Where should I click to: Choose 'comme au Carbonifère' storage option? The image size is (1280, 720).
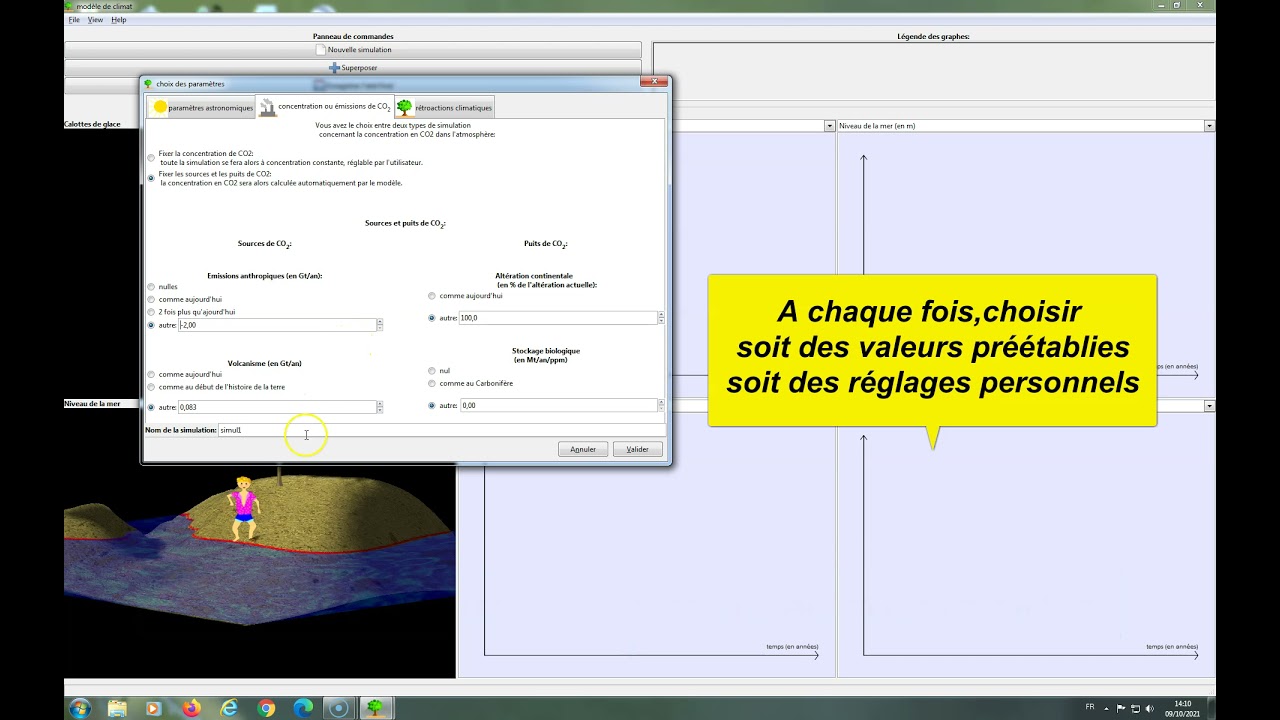pos(432,384)
